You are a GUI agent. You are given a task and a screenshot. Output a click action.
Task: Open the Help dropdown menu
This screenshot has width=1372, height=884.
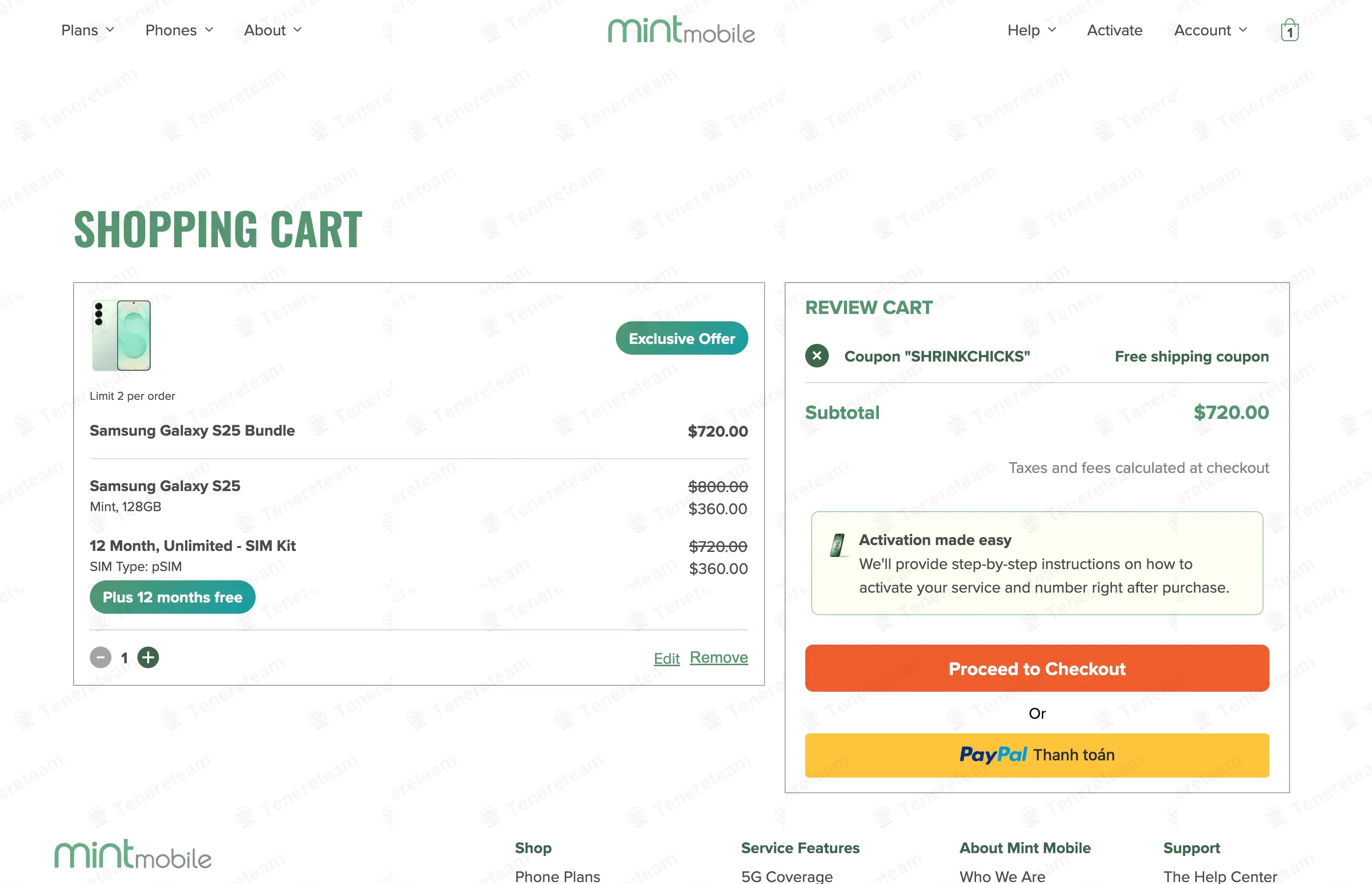(1031, 30)
